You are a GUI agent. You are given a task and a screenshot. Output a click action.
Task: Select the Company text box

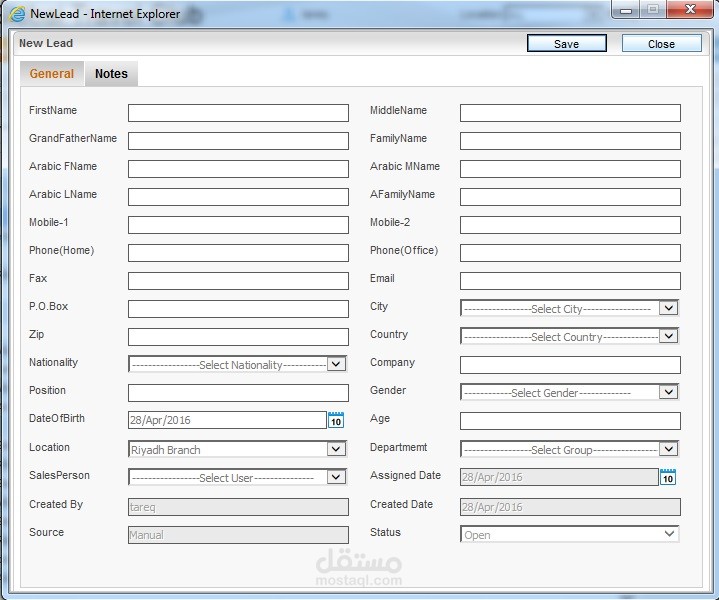point(570,365)
